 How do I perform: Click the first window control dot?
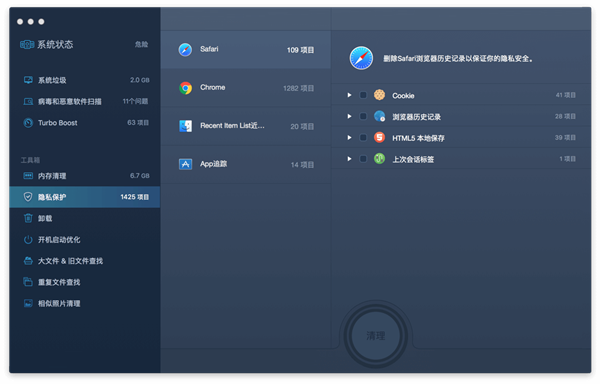pyautogui.click(x=20, y=22)
